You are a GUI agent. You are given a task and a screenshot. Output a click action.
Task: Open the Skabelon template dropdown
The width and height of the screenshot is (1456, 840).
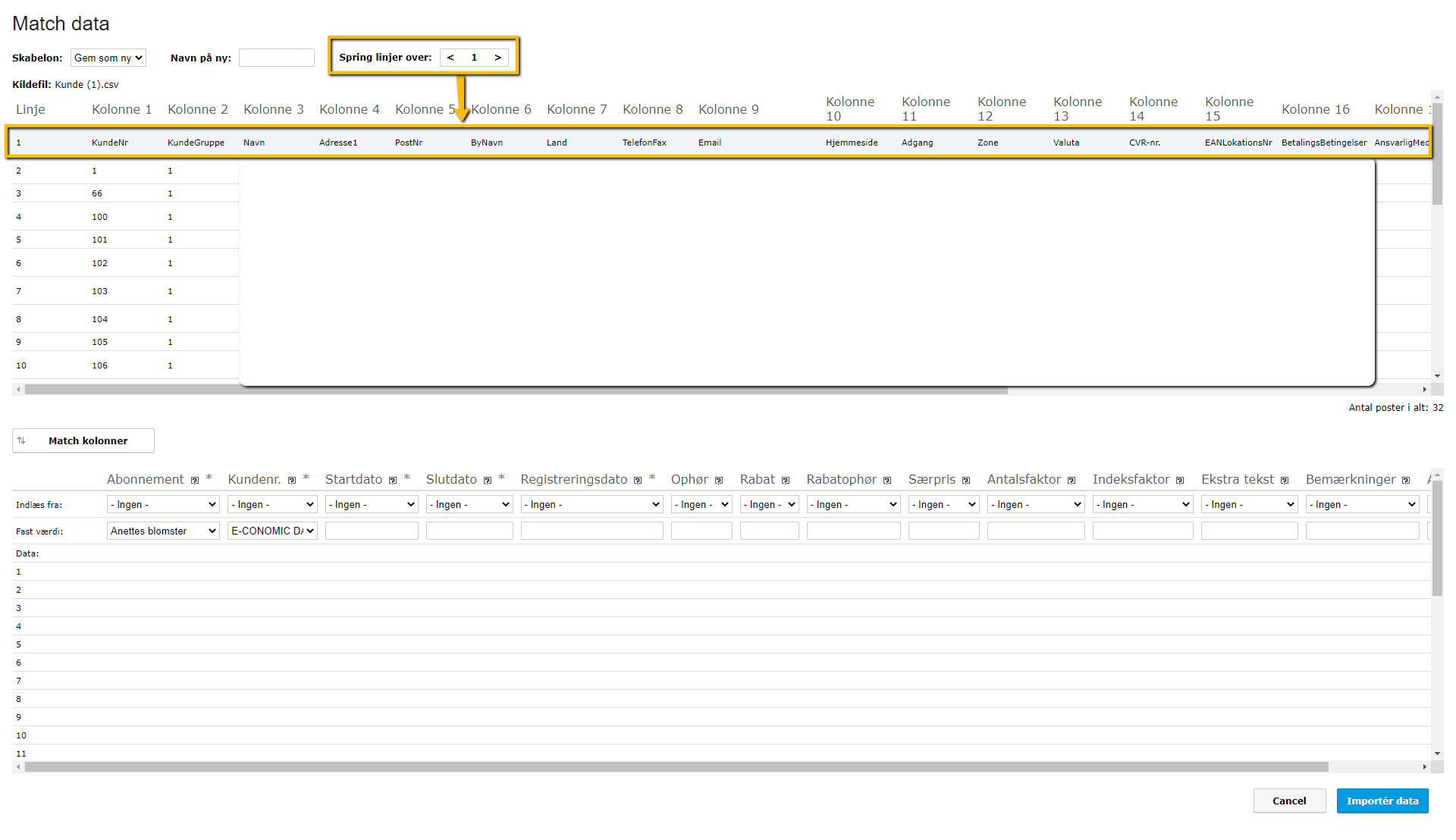108,58
